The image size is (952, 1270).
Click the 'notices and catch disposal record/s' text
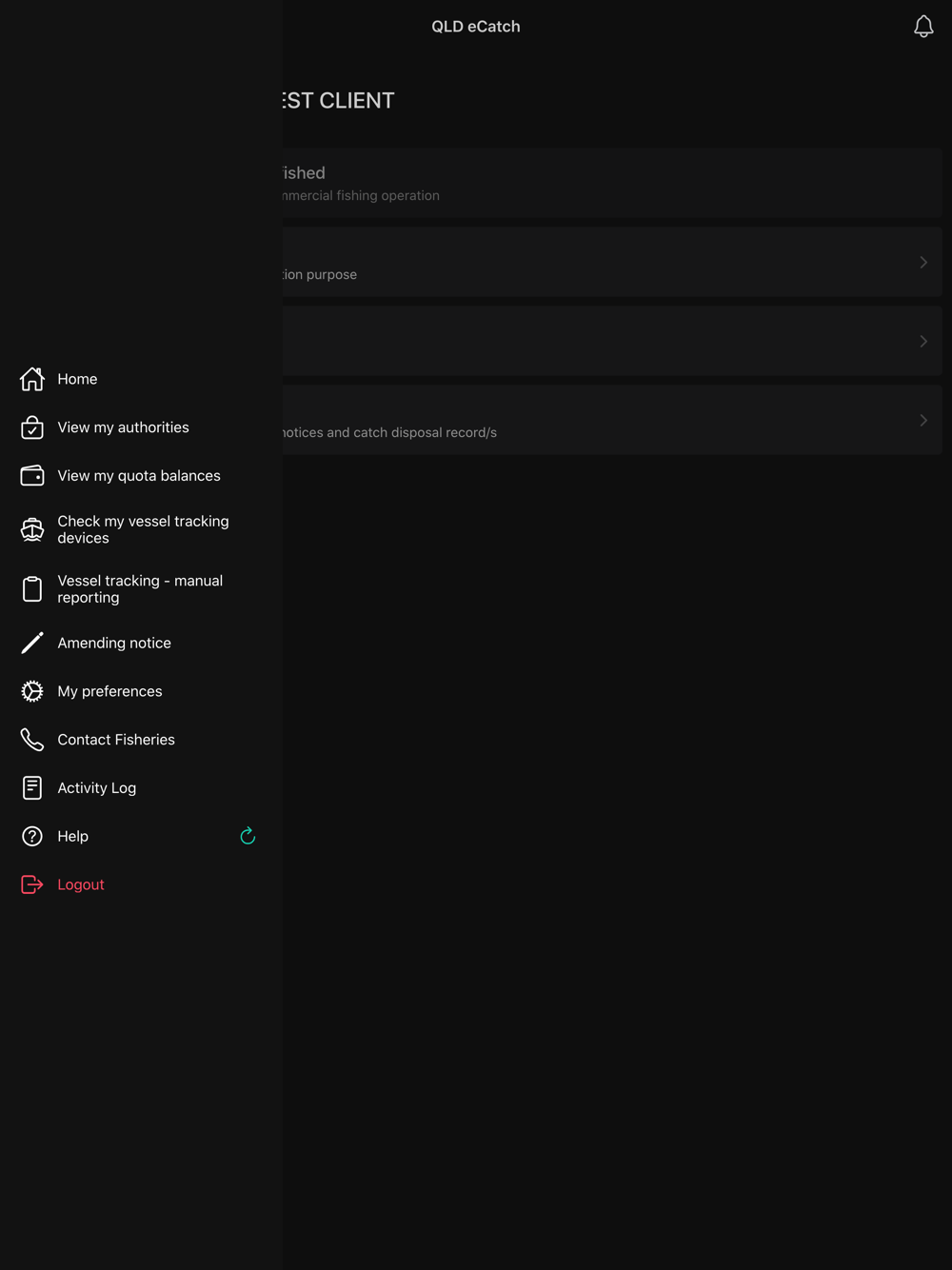[390, 432]
